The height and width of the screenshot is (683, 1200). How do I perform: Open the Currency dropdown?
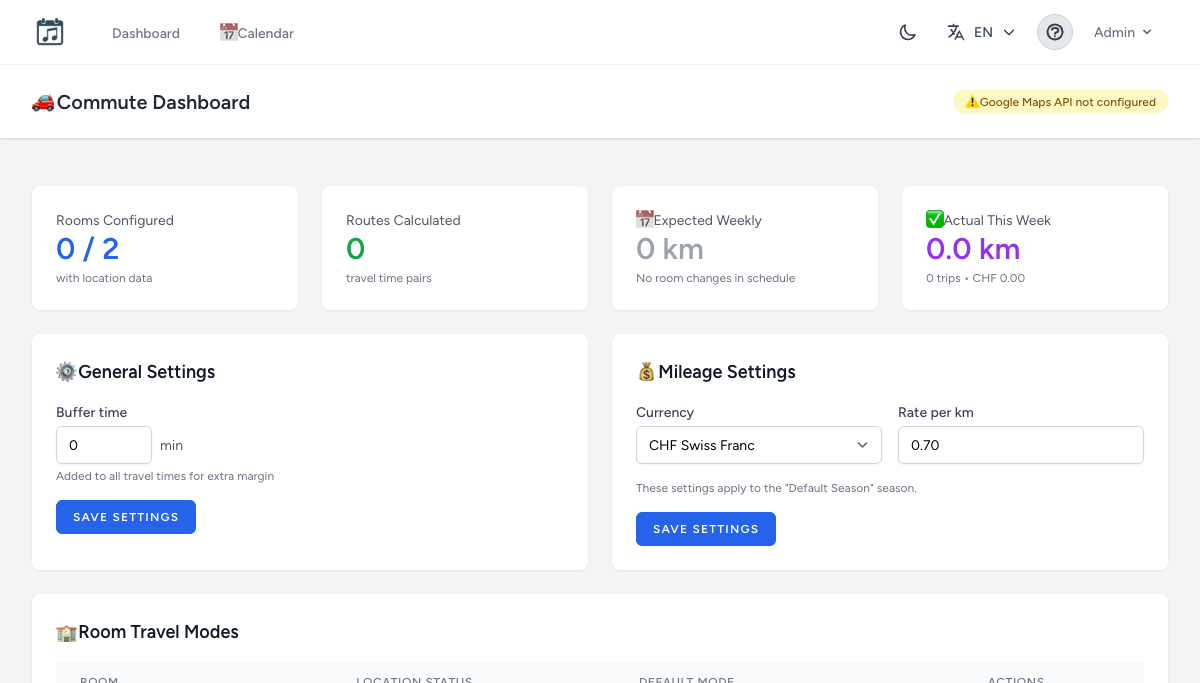[x=759, y=445]
